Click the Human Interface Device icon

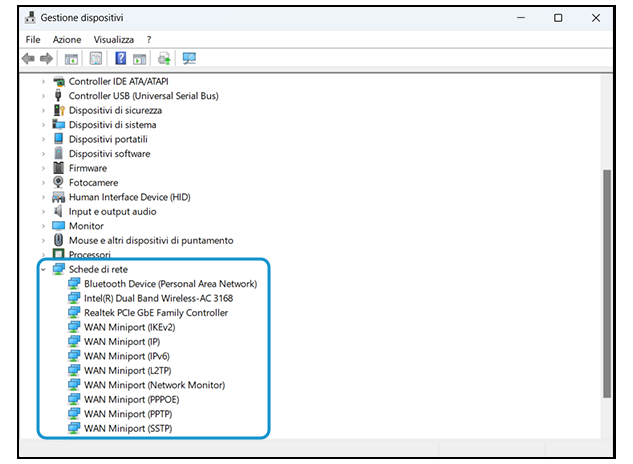click(59, 197)
